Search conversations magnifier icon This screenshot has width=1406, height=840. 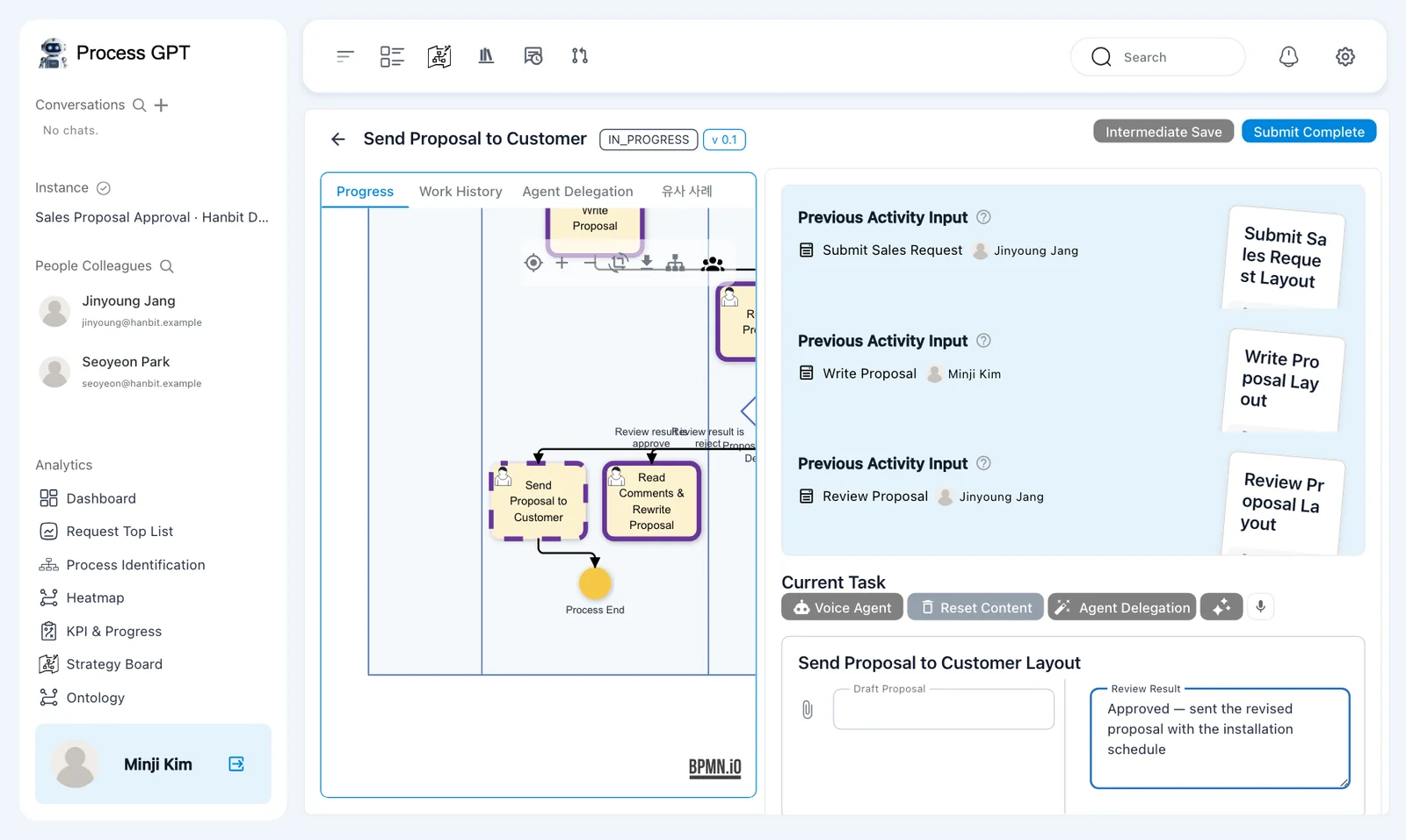[139, 105]
